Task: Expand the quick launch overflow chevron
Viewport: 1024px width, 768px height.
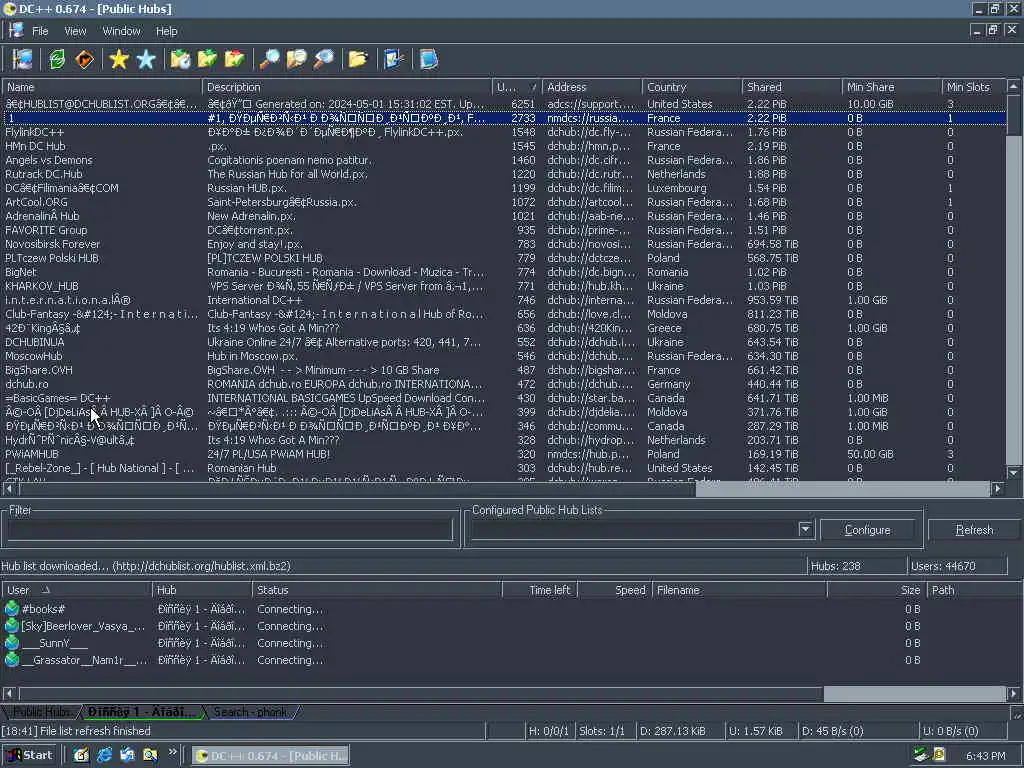Action: coord(172,752)
